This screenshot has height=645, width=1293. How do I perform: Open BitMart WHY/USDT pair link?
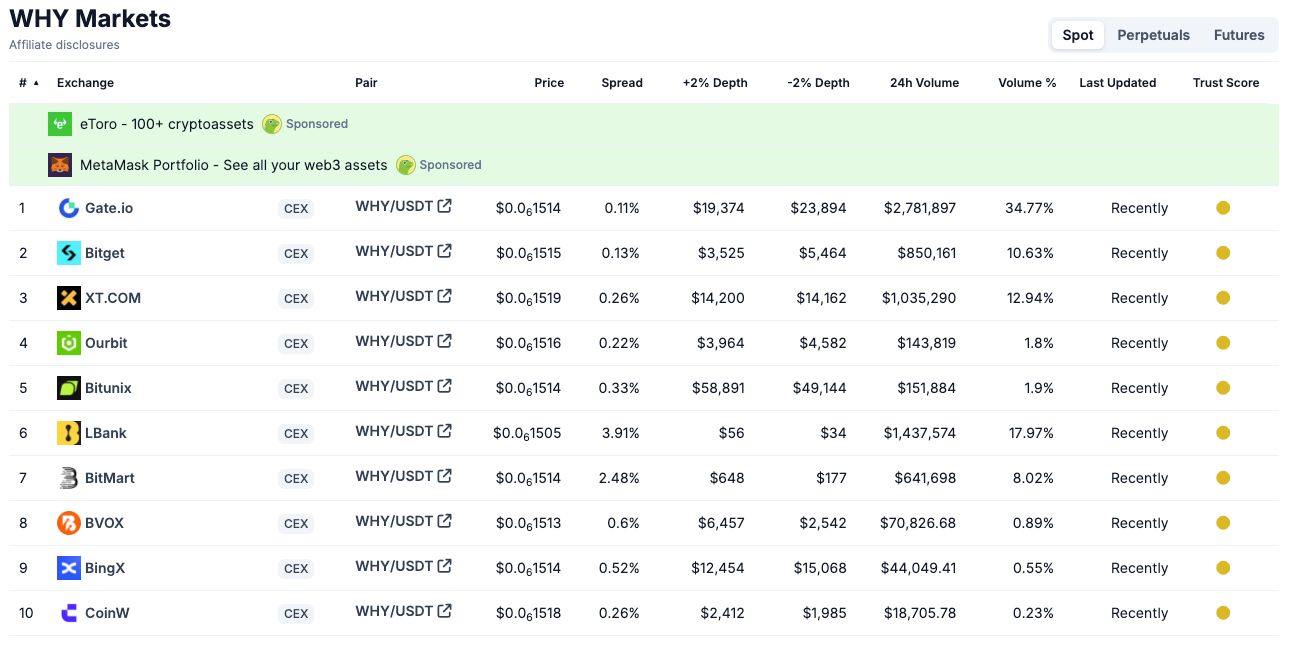coord(394,476)
